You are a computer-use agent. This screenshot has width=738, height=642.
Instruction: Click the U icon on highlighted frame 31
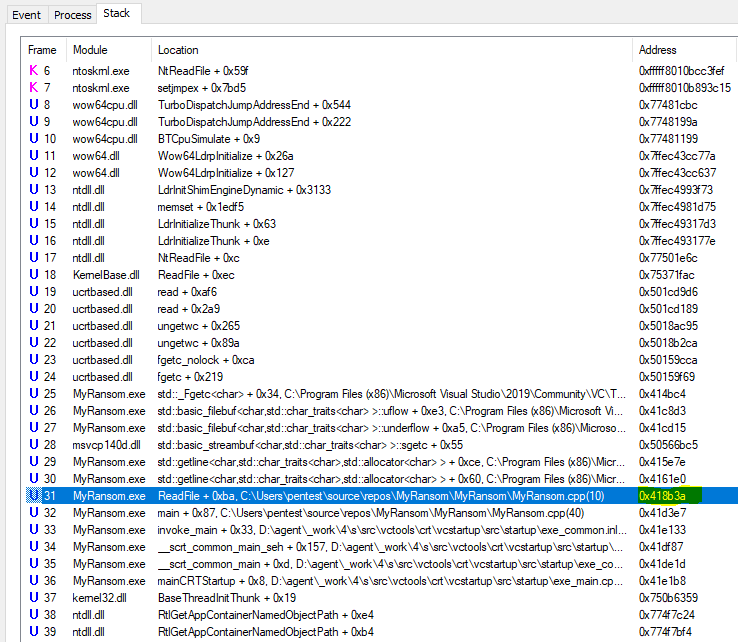coord(34,495)
